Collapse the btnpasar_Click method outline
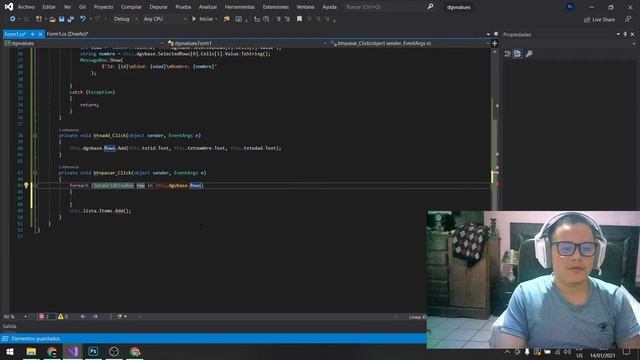The height and width of the screenshot is (360, 640). point(35,173)
